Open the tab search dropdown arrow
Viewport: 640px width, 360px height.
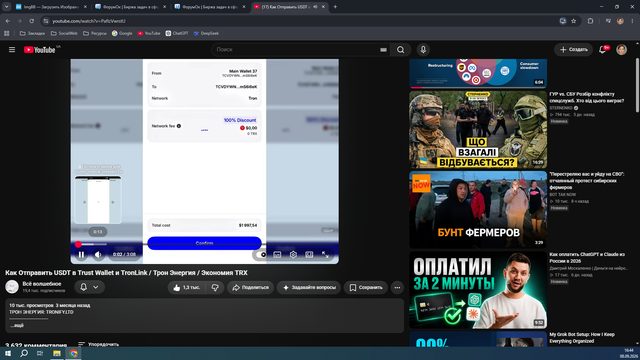pos(7,7)
